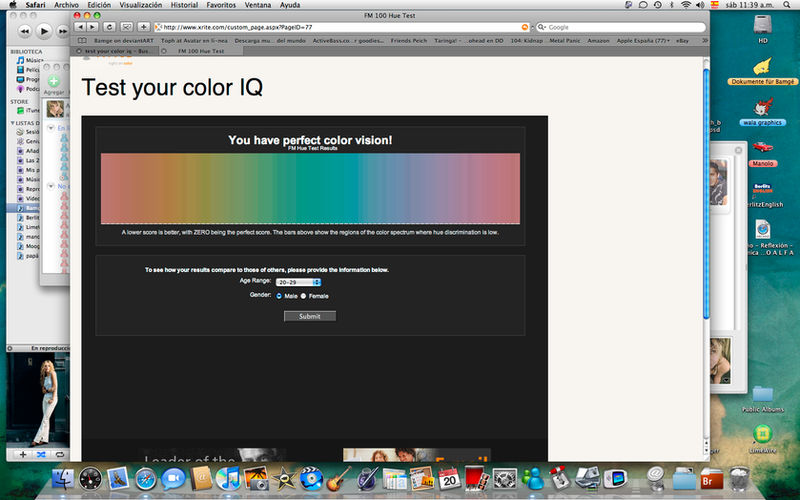800x500 pixels.
Task: Toggle shuffle in the iTunes window
Action: 41,454
